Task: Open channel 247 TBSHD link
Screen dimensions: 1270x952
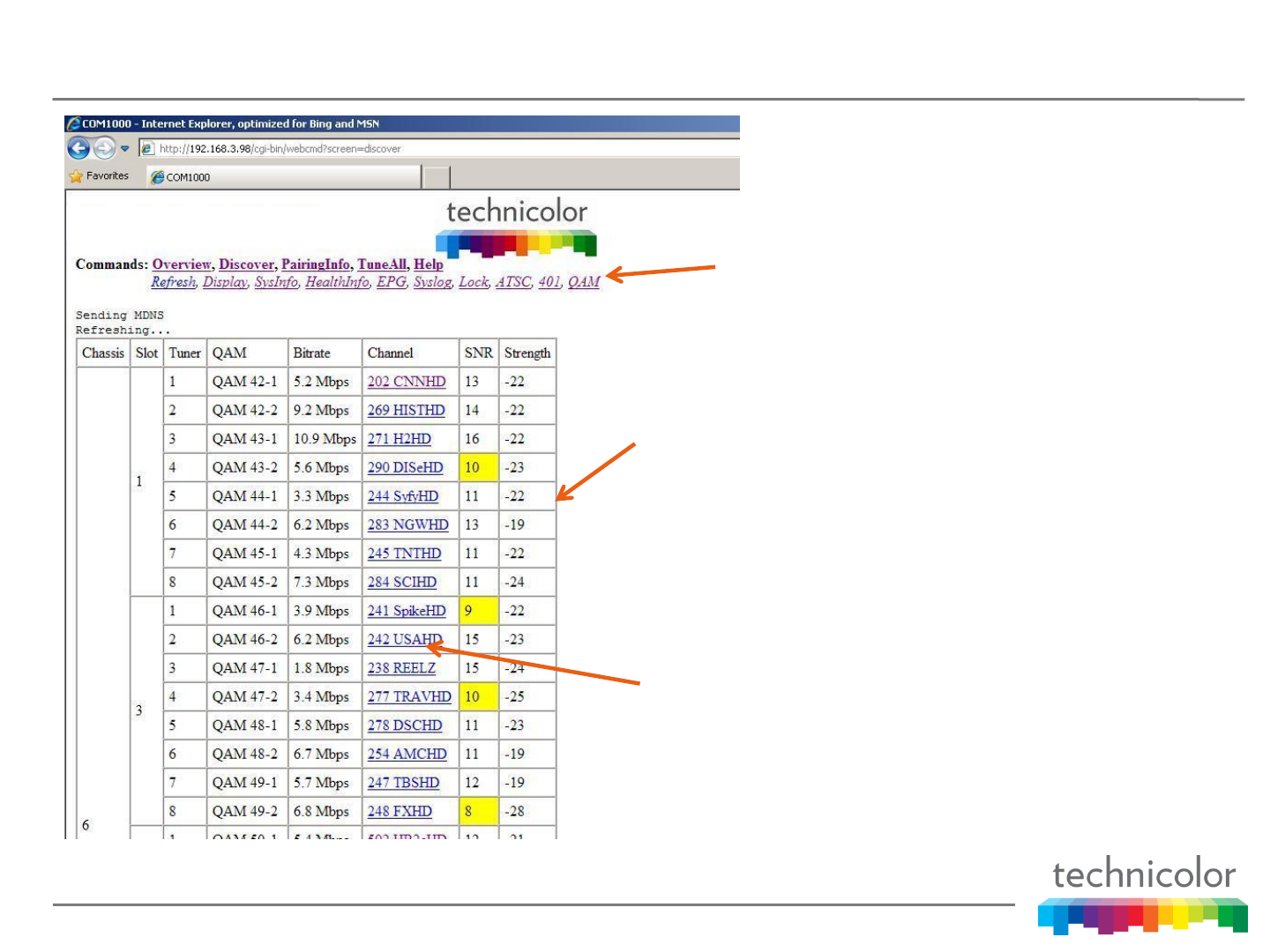Action: [403, 783]
